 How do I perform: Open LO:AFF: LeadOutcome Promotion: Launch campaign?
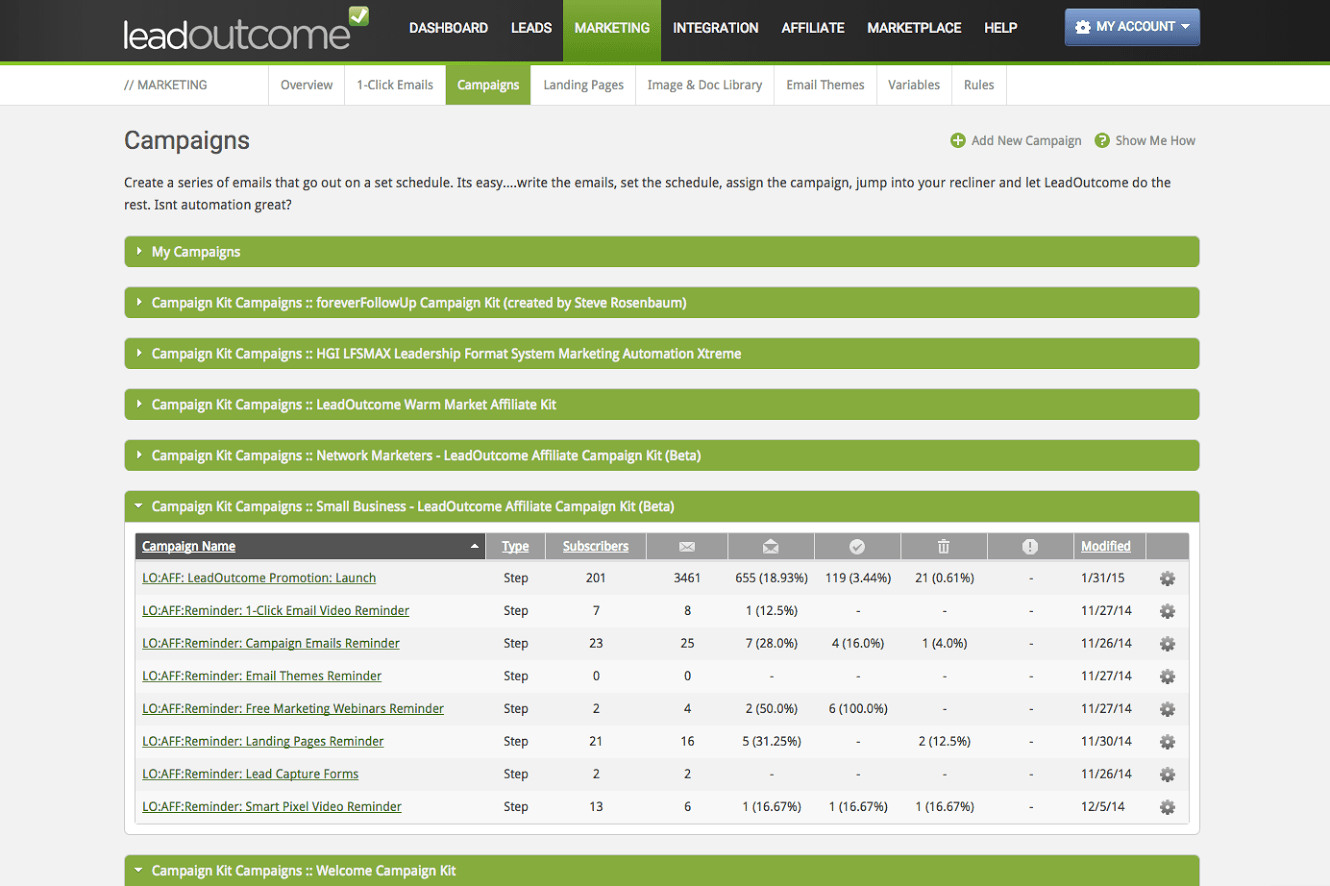tap(259, 578)
